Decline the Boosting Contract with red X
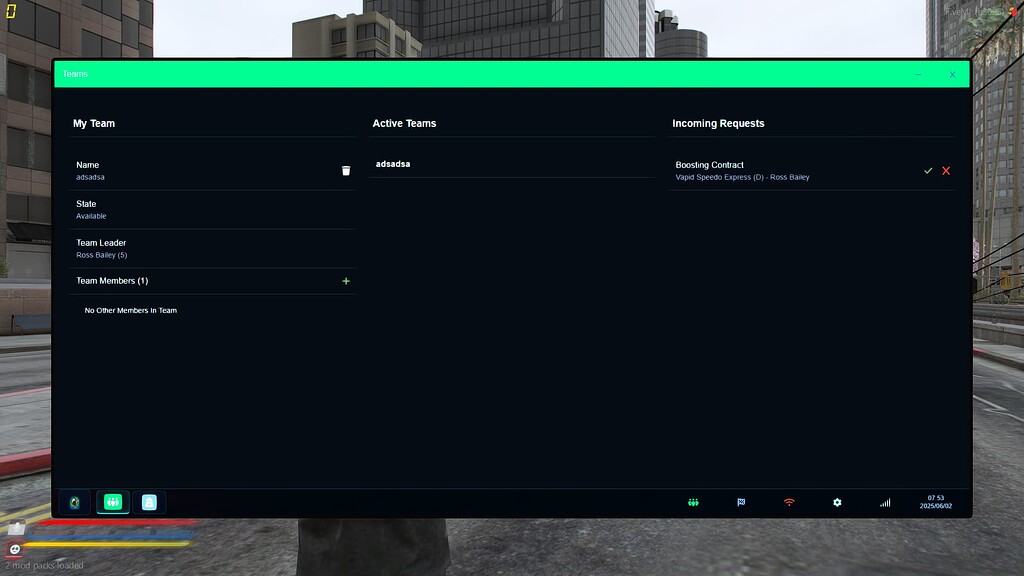Screen dimensions: 1024x576 click(x=946, y=170)
